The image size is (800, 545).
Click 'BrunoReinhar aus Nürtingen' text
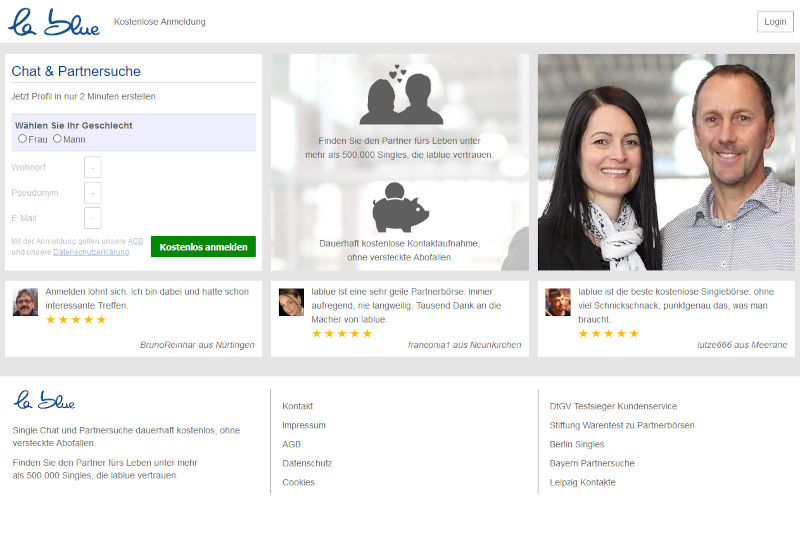coord(197,345)
